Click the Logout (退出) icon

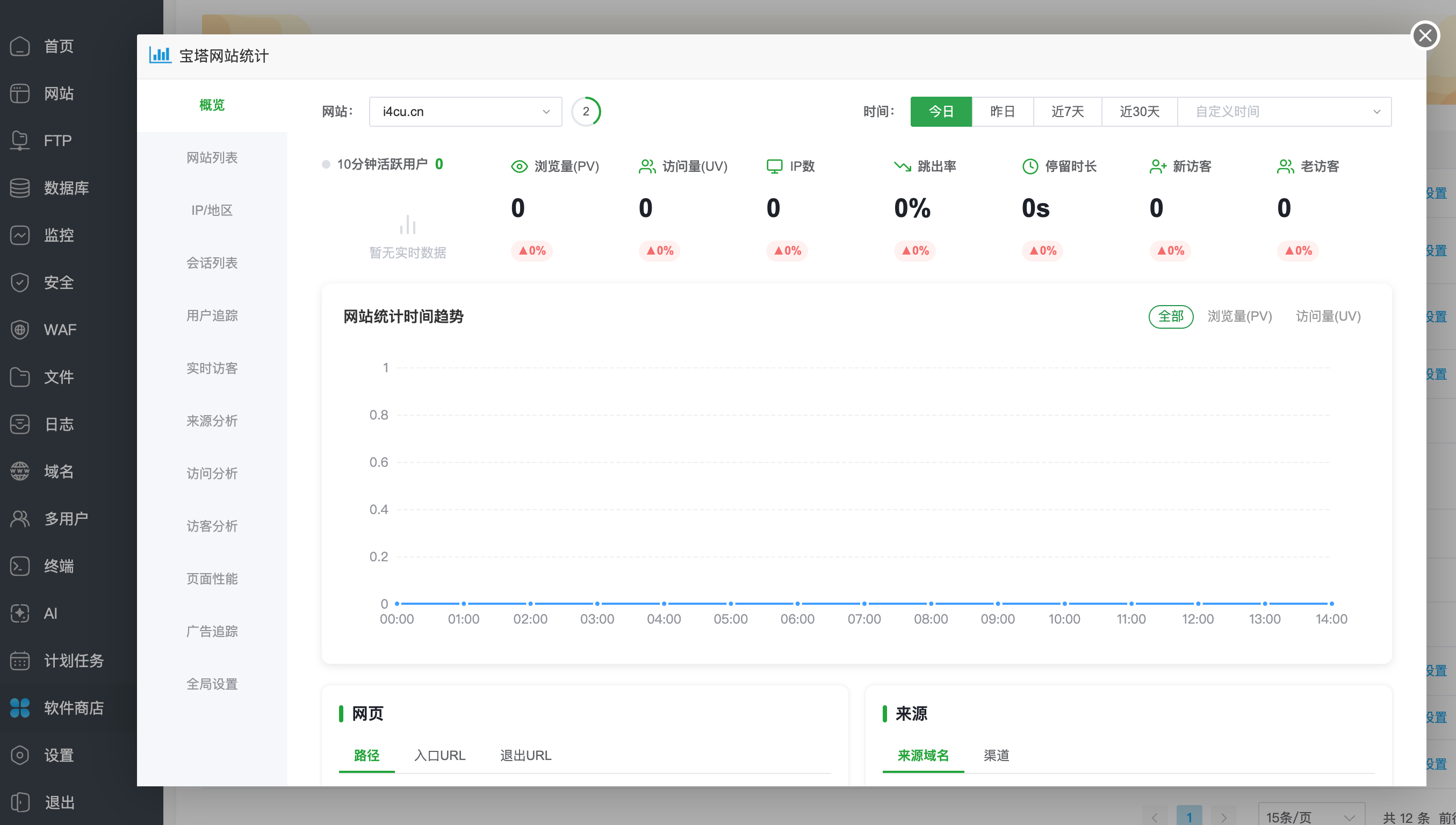(20, 802)
